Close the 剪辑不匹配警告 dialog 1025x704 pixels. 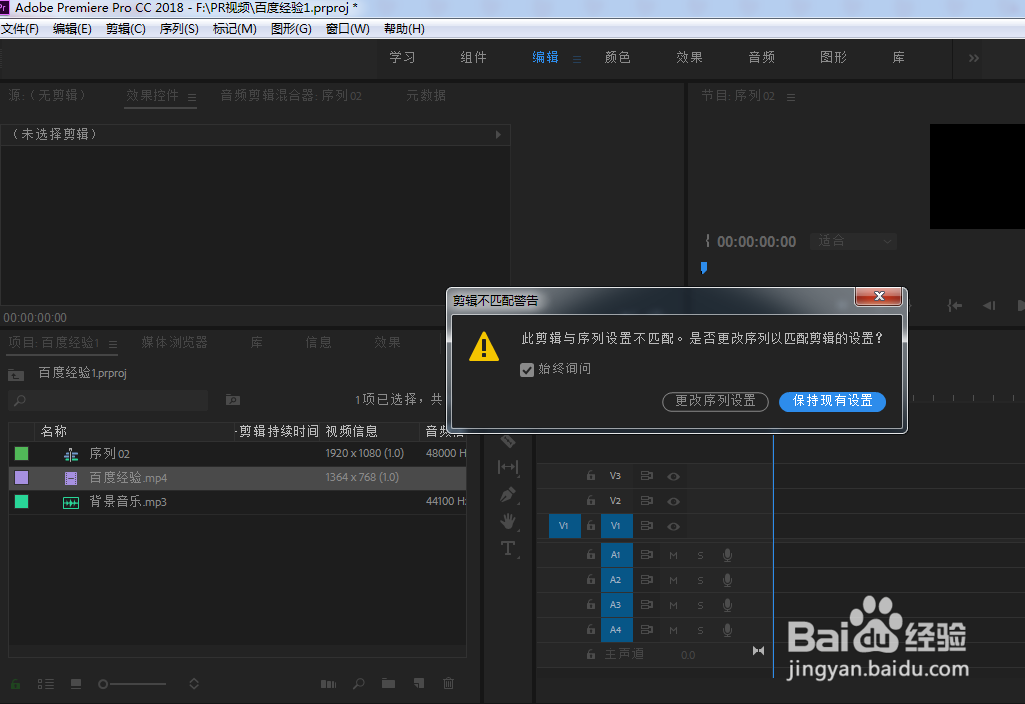coord(879,296)
